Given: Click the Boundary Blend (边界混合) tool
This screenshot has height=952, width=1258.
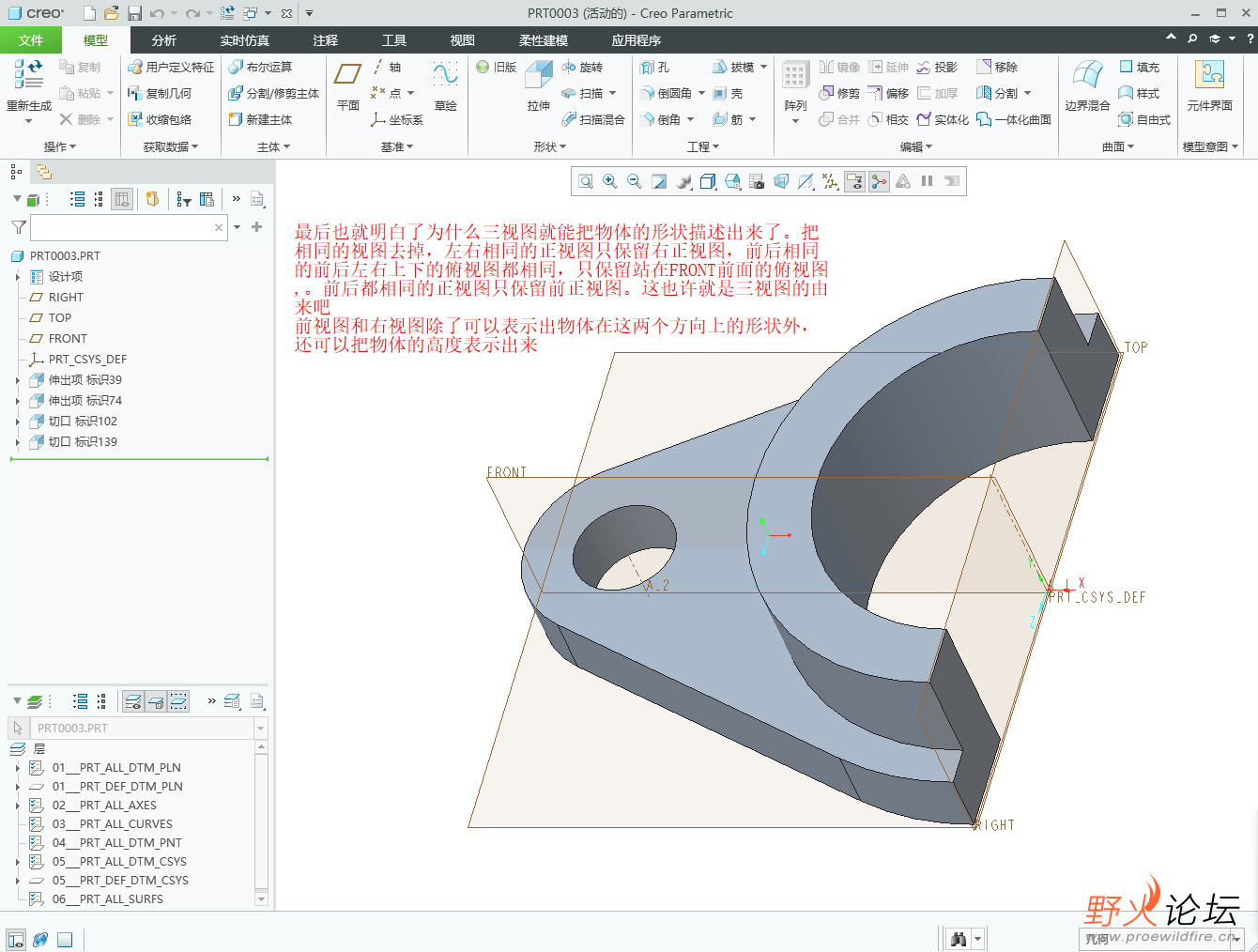Looking at the screenshot, I should tap(1087, 86).
